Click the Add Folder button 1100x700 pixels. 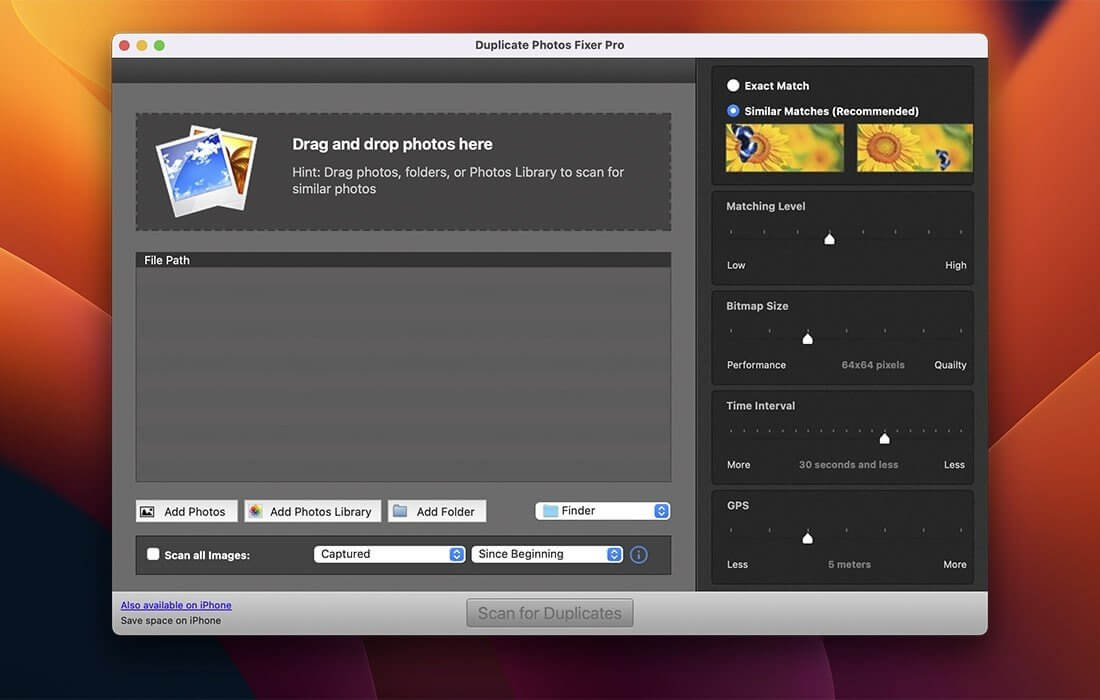click(x=437, y=510)
